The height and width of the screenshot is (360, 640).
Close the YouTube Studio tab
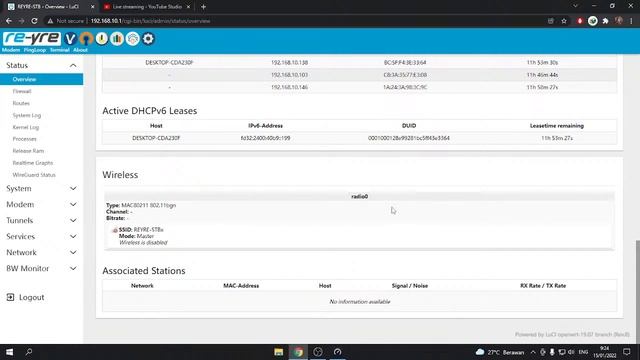point(188,7)
